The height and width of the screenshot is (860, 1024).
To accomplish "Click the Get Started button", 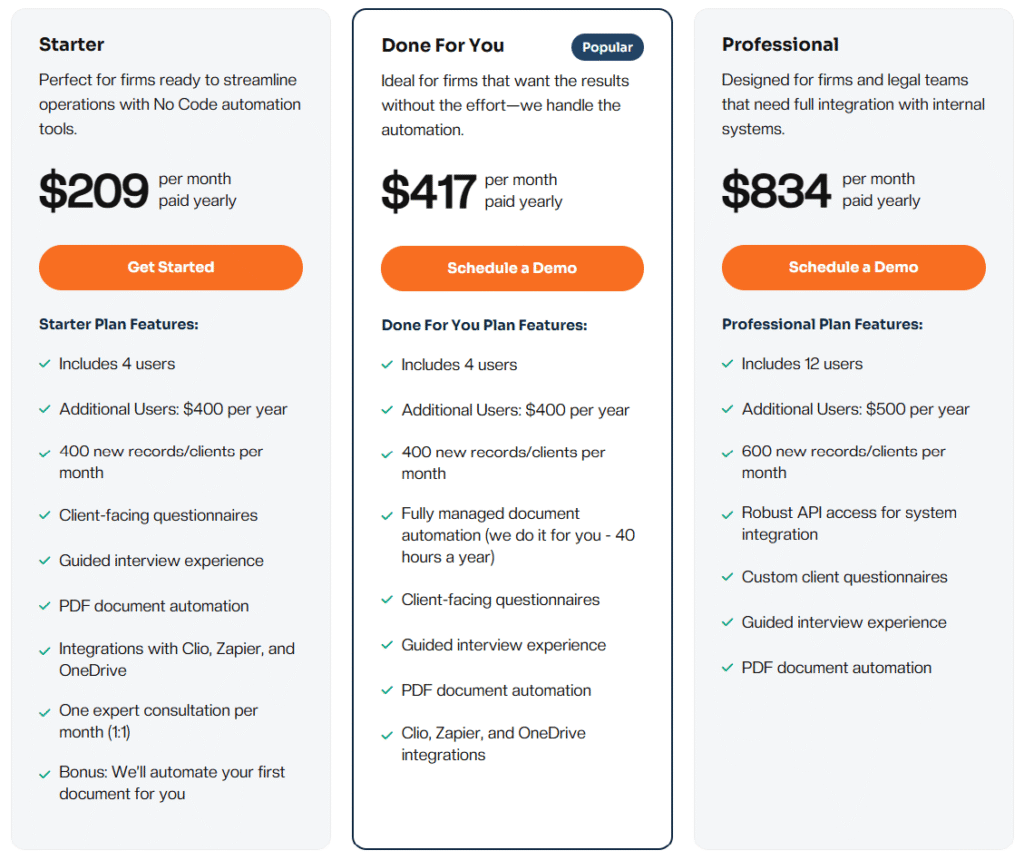I will (x=171, y=267).
